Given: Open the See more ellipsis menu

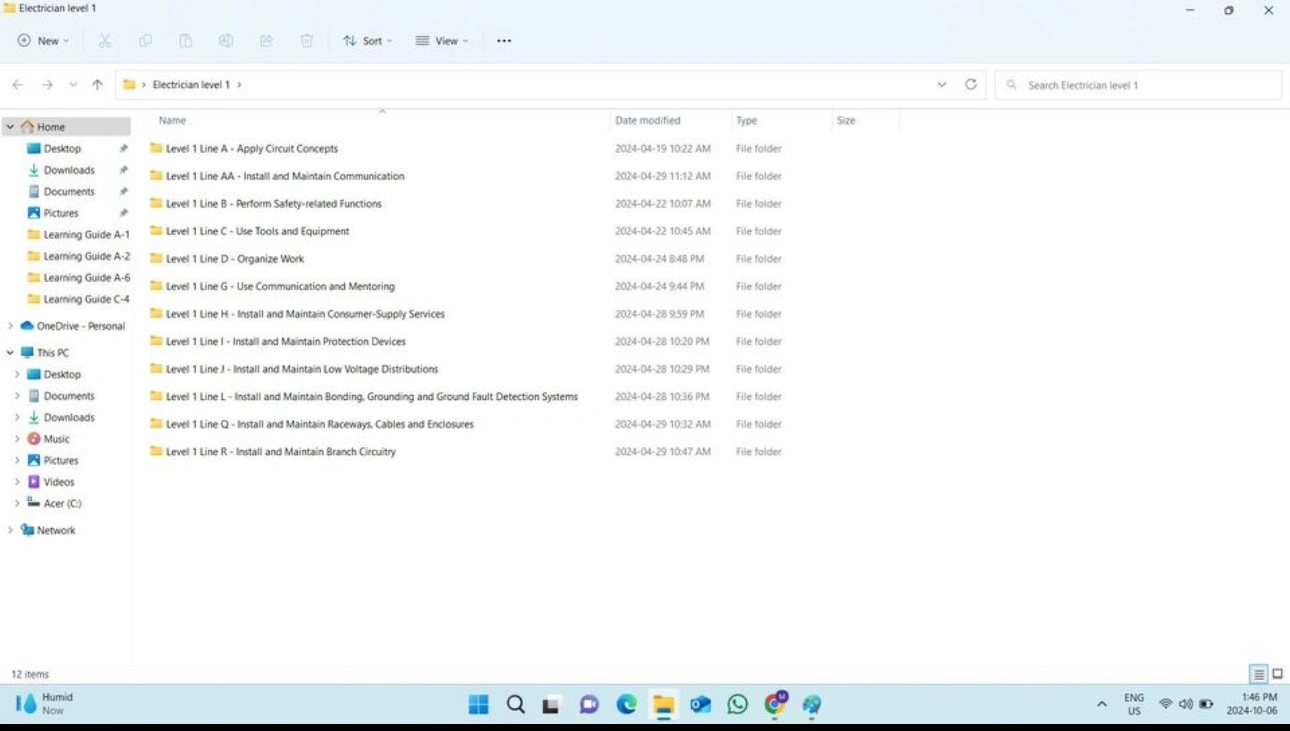Looking at the screenshot, I should 504,41.
